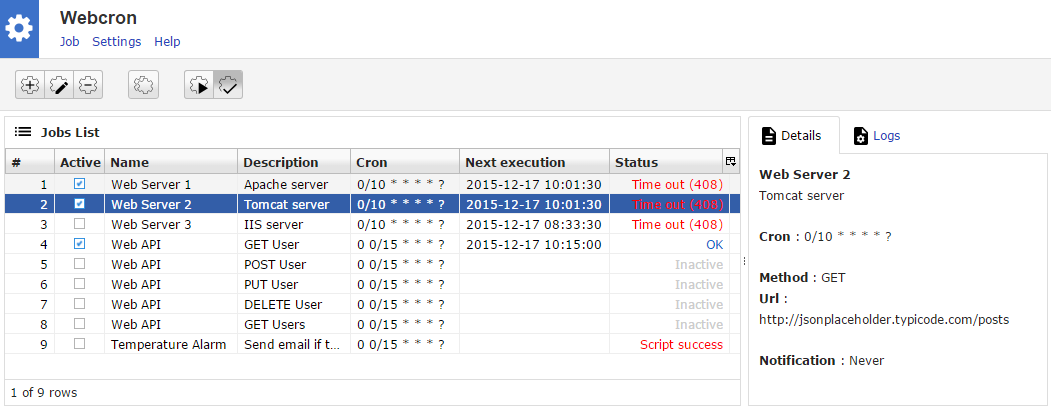Click the add job gear-plus icon
Image resolution: width=1051 pixels, height=408 pixels.
click(x=30, y=86)
